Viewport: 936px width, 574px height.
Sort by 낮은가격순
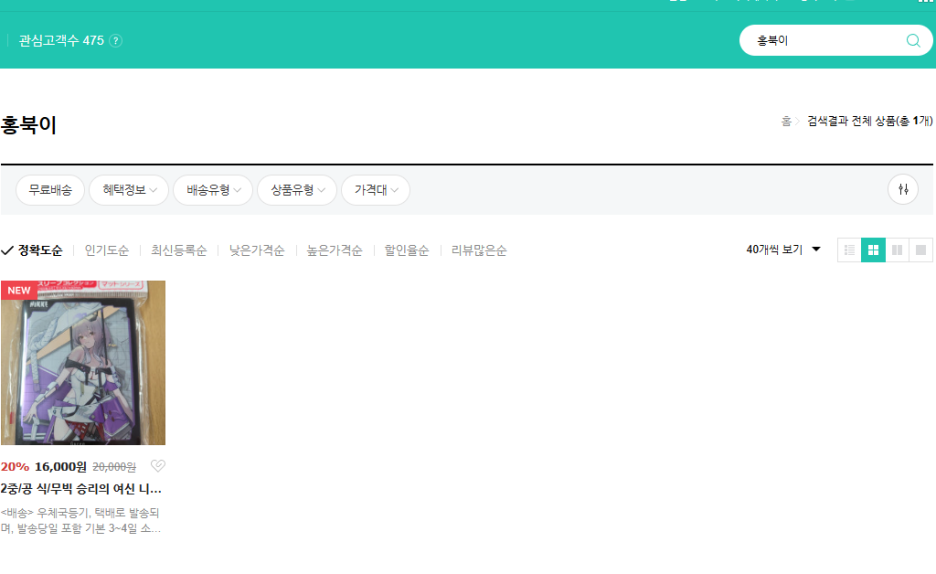[257, 251]
